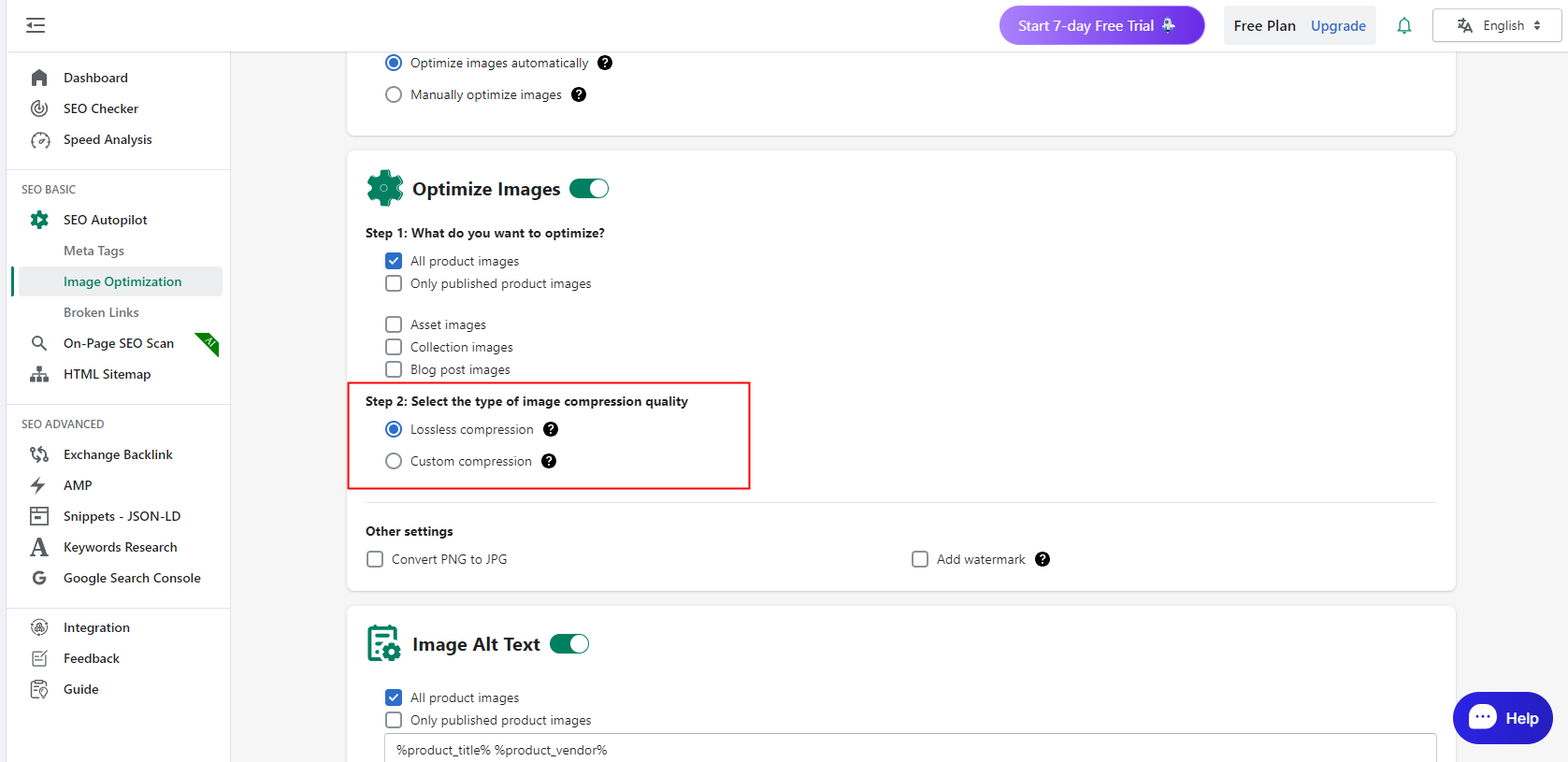The width and height of the screenshot is (1568, 762).
Task: Open the Help chat bubble
Action: pyautogui.click(x=1503, y=718)
